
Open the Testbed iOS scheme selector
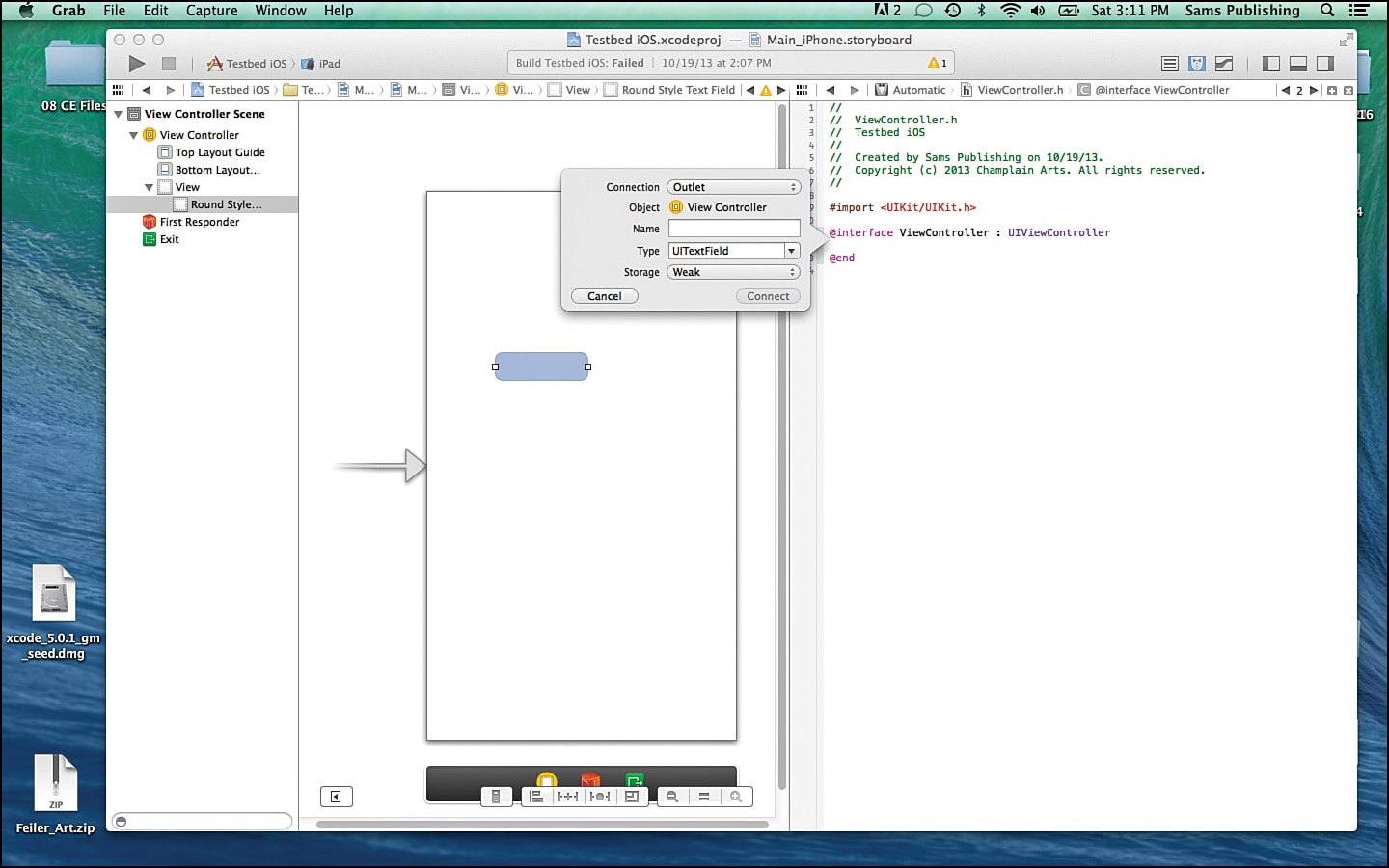(x=247, y=64)
